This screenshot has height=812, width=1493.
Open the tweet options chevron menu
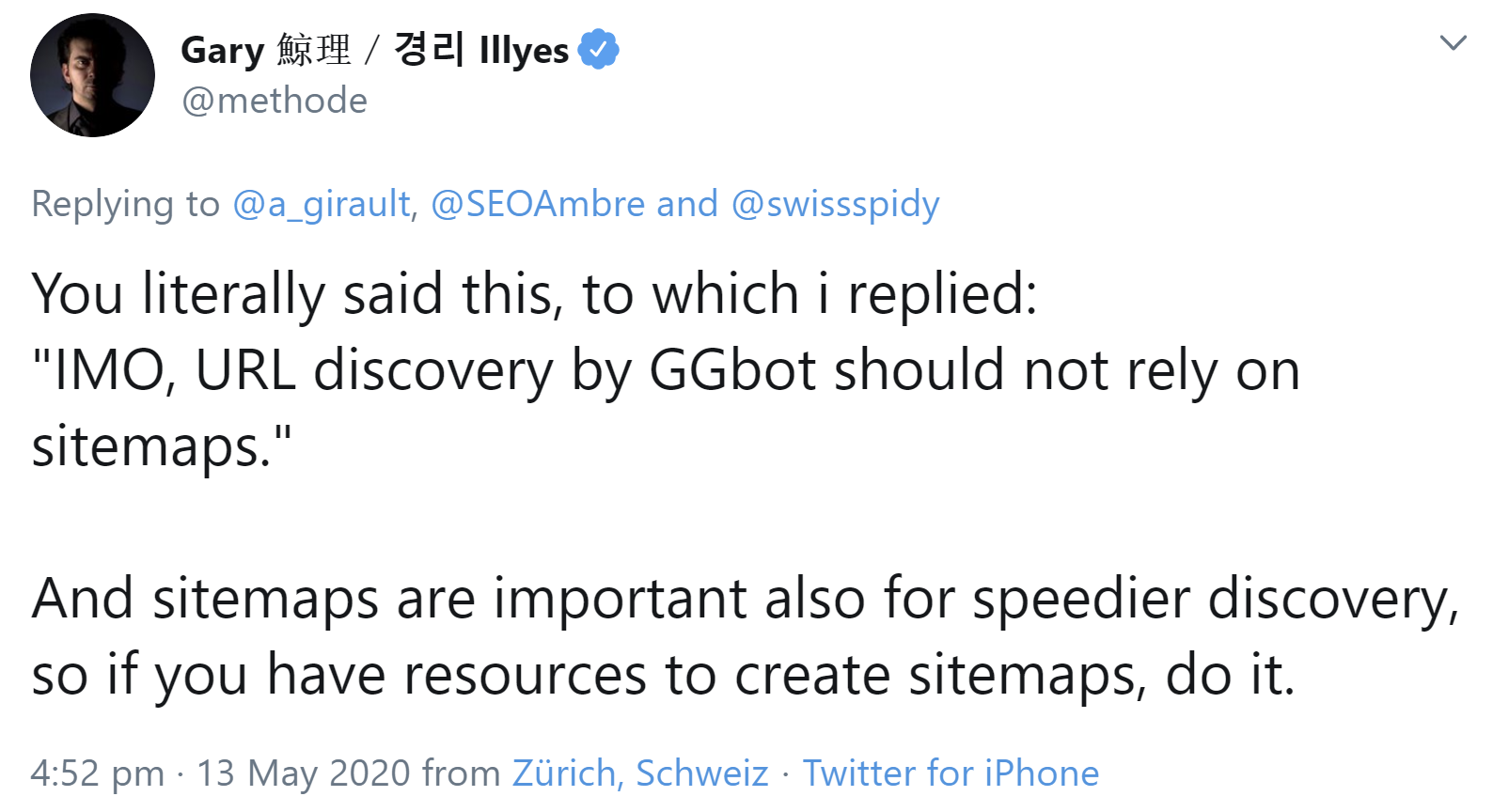tap(1453, 43)
